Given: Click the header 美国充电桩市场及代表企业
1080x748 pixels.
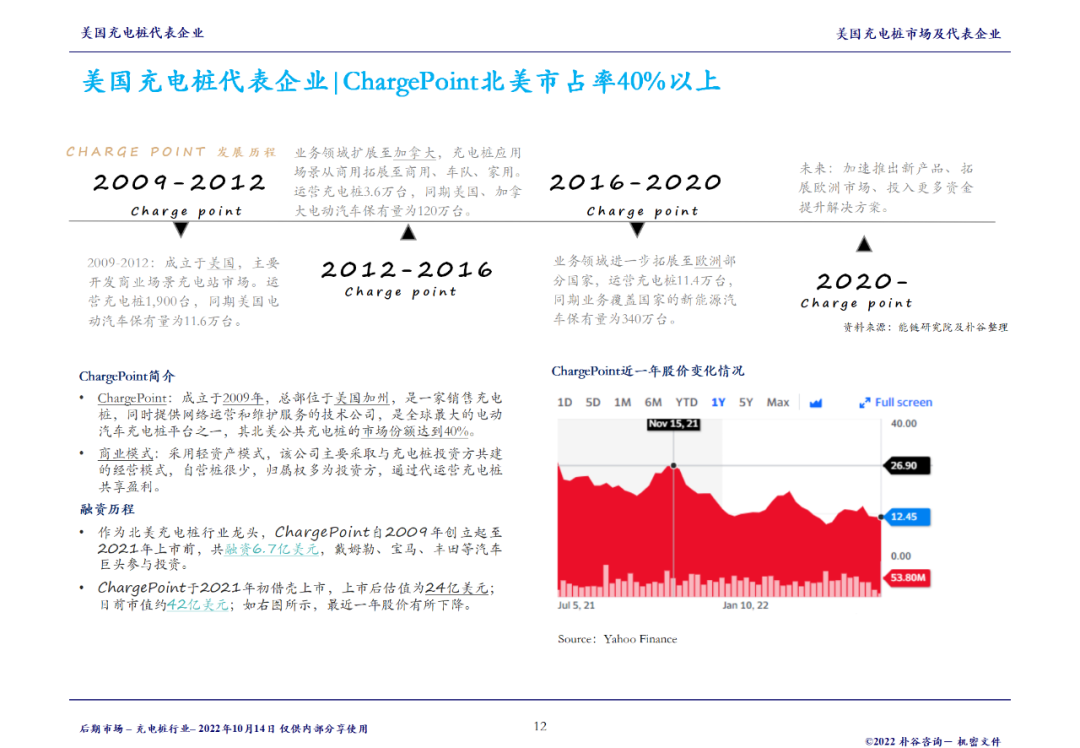Looking at the screenshot, I should pos(918,34).
